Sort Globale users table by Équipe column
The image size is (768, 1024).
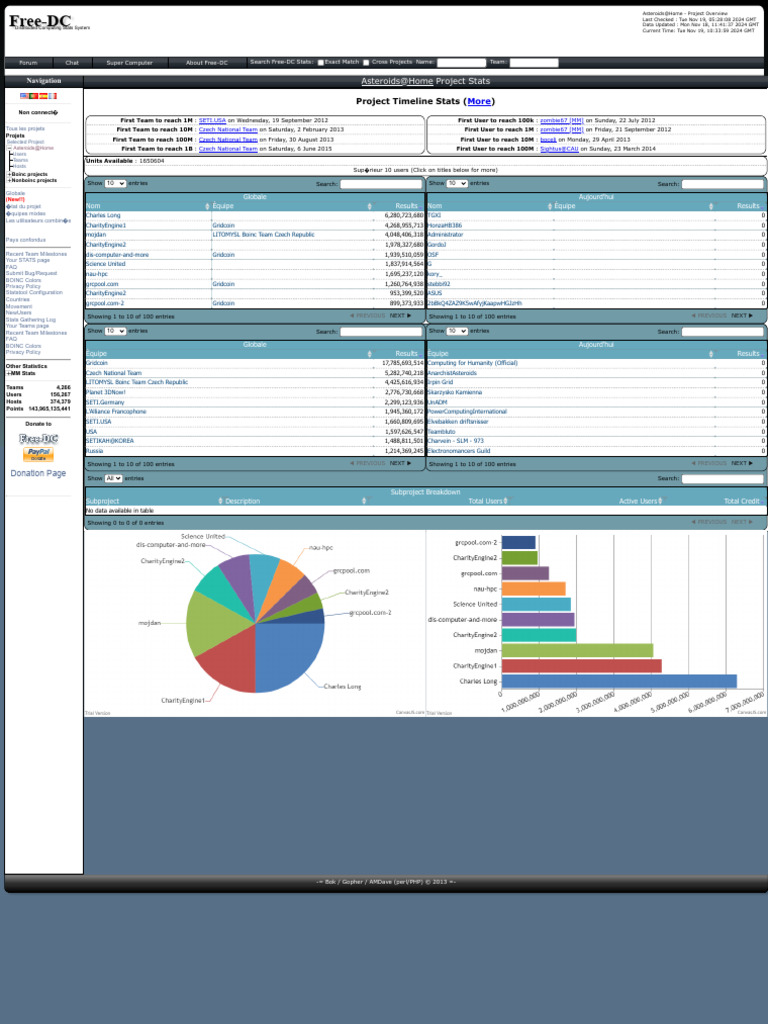point(292,206)
